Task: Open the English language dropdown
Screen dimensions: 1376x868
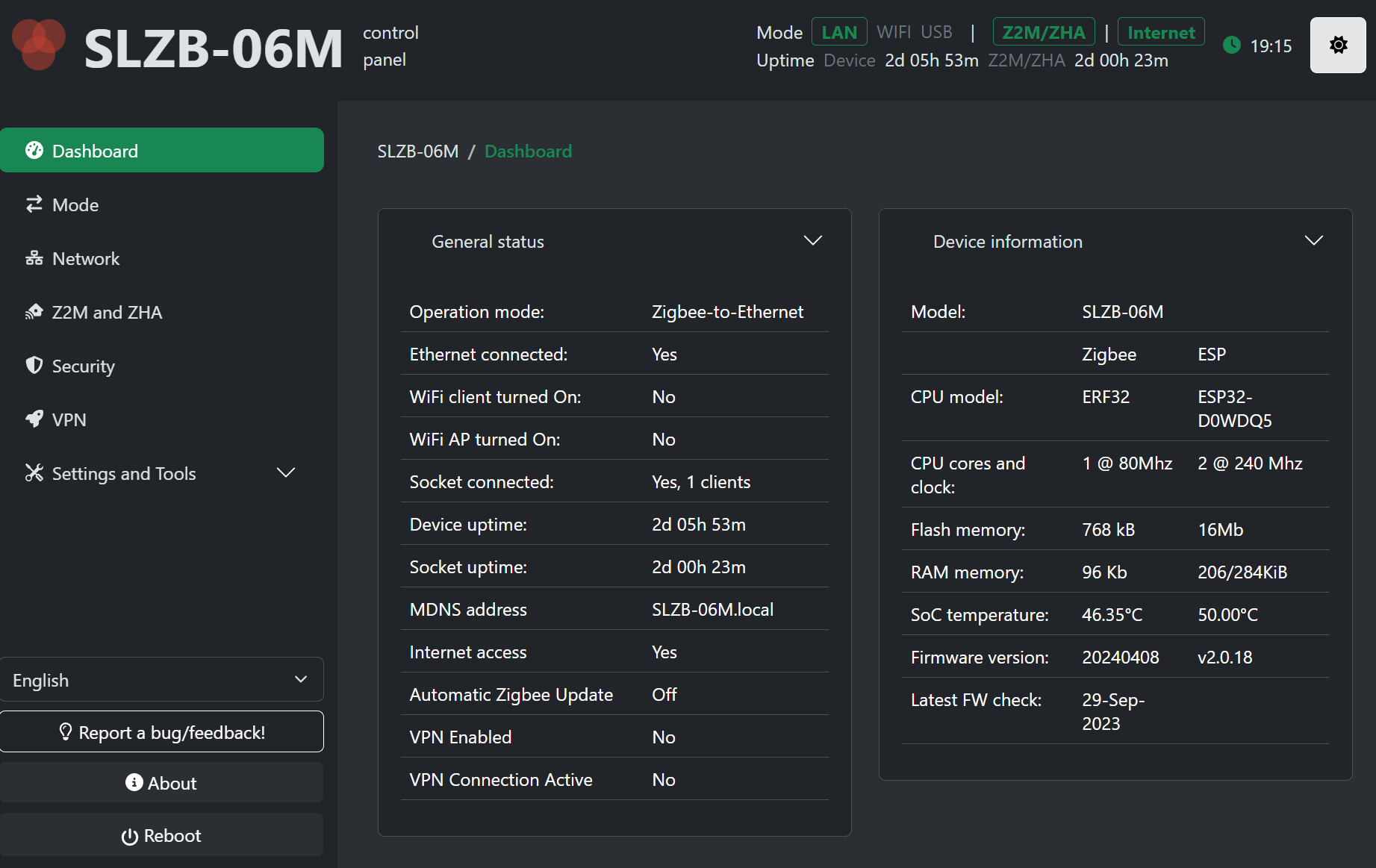Action: (x=161, y=680)
